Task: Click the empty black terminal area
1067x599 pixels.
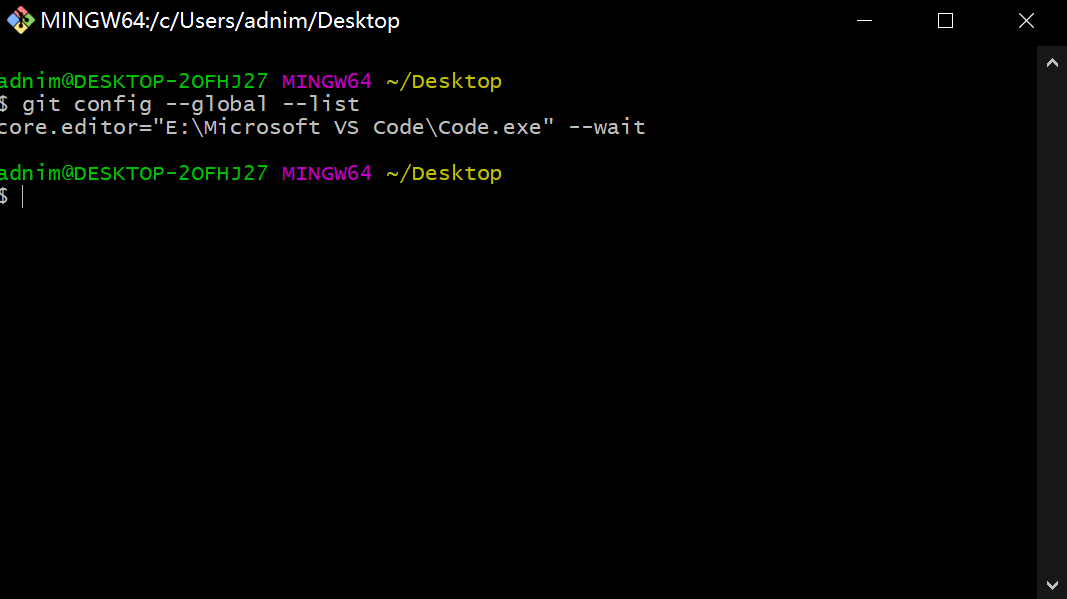Action: pos(517,395)
